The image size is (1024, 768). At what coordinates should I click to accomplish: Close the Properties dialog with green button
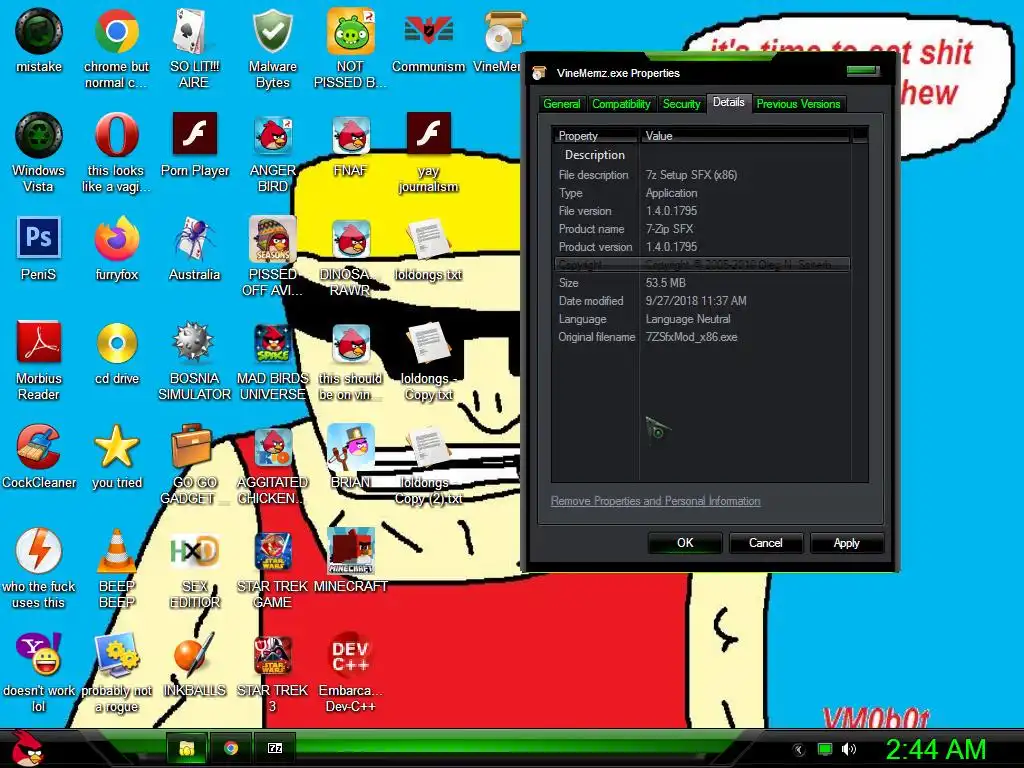pyautogui.click(x=863, y=71)
